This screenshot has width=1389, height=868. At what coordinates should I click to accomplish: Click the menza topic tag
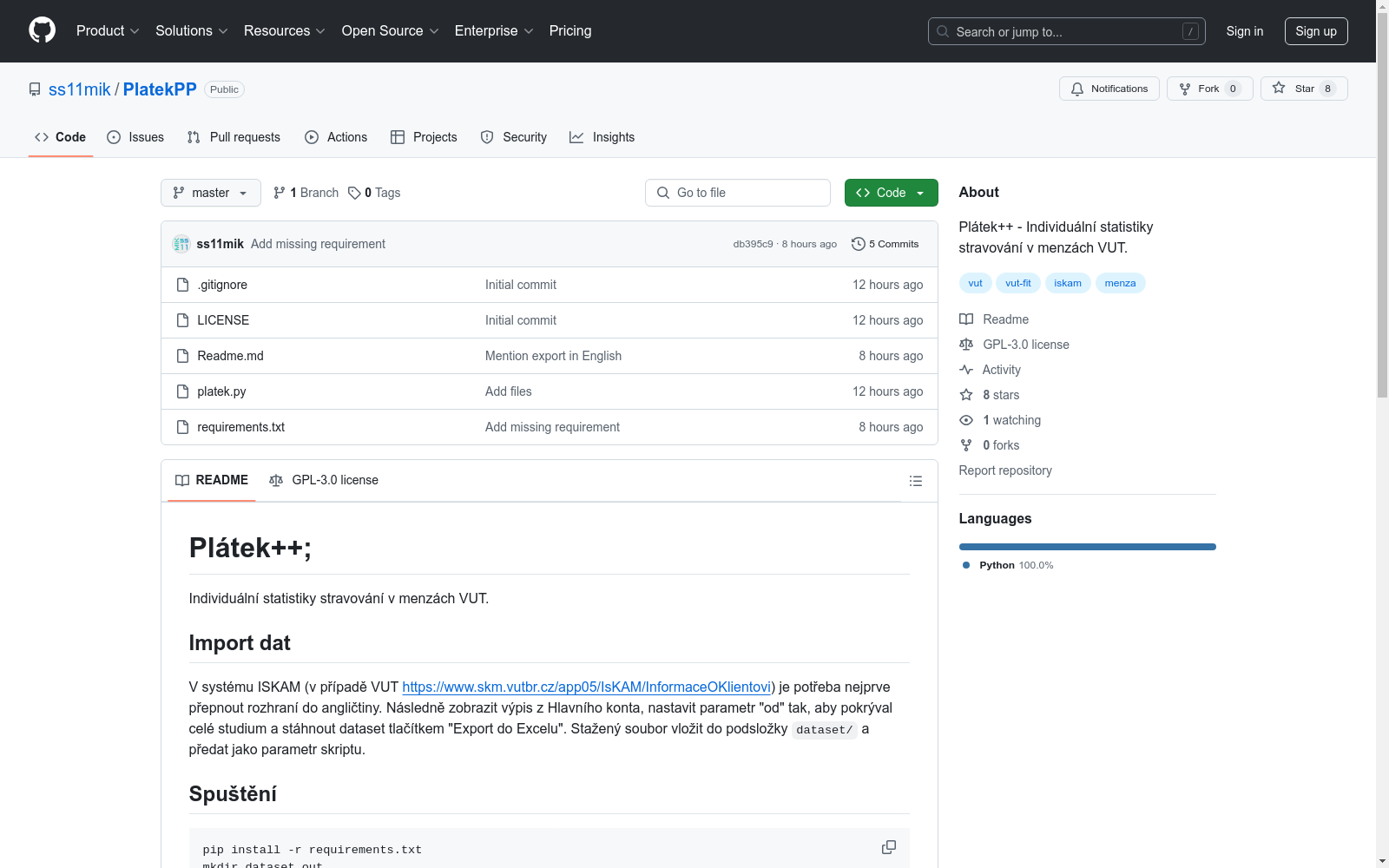coord(1120,283)
